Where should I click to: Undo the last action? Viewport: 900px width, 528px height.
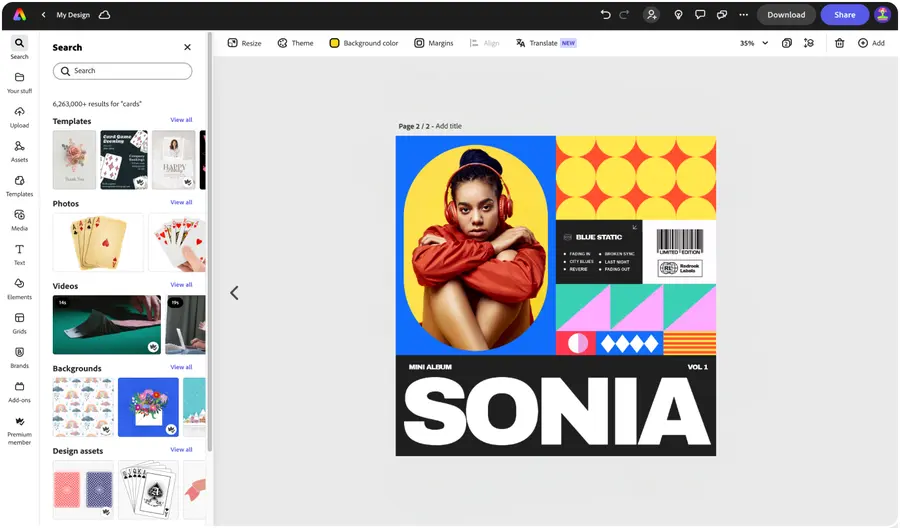tap(605, 15)
